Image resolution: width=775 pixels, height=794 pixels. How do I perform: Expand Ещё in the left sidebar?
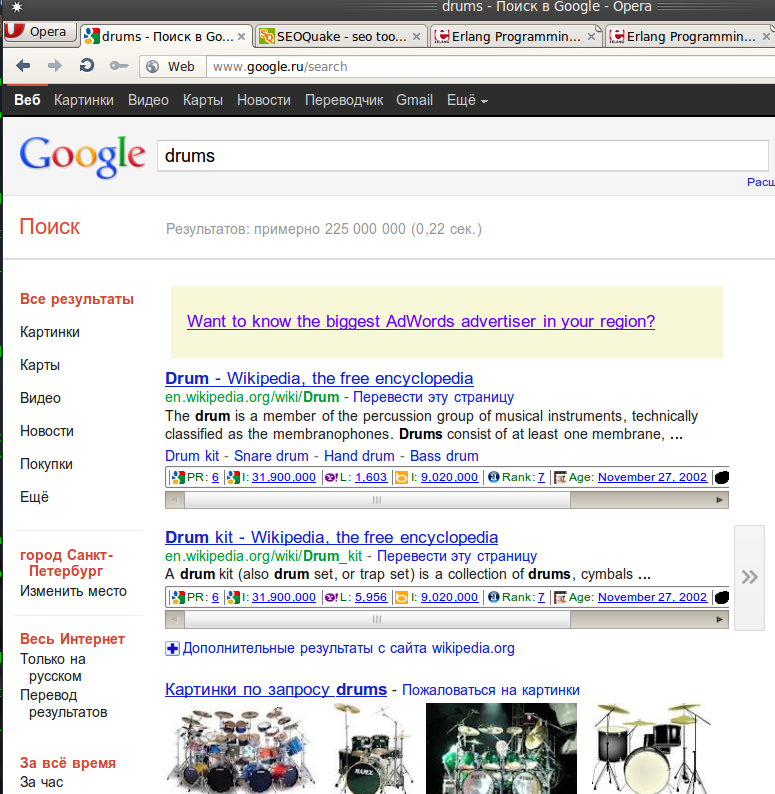[x=34, y=497]
